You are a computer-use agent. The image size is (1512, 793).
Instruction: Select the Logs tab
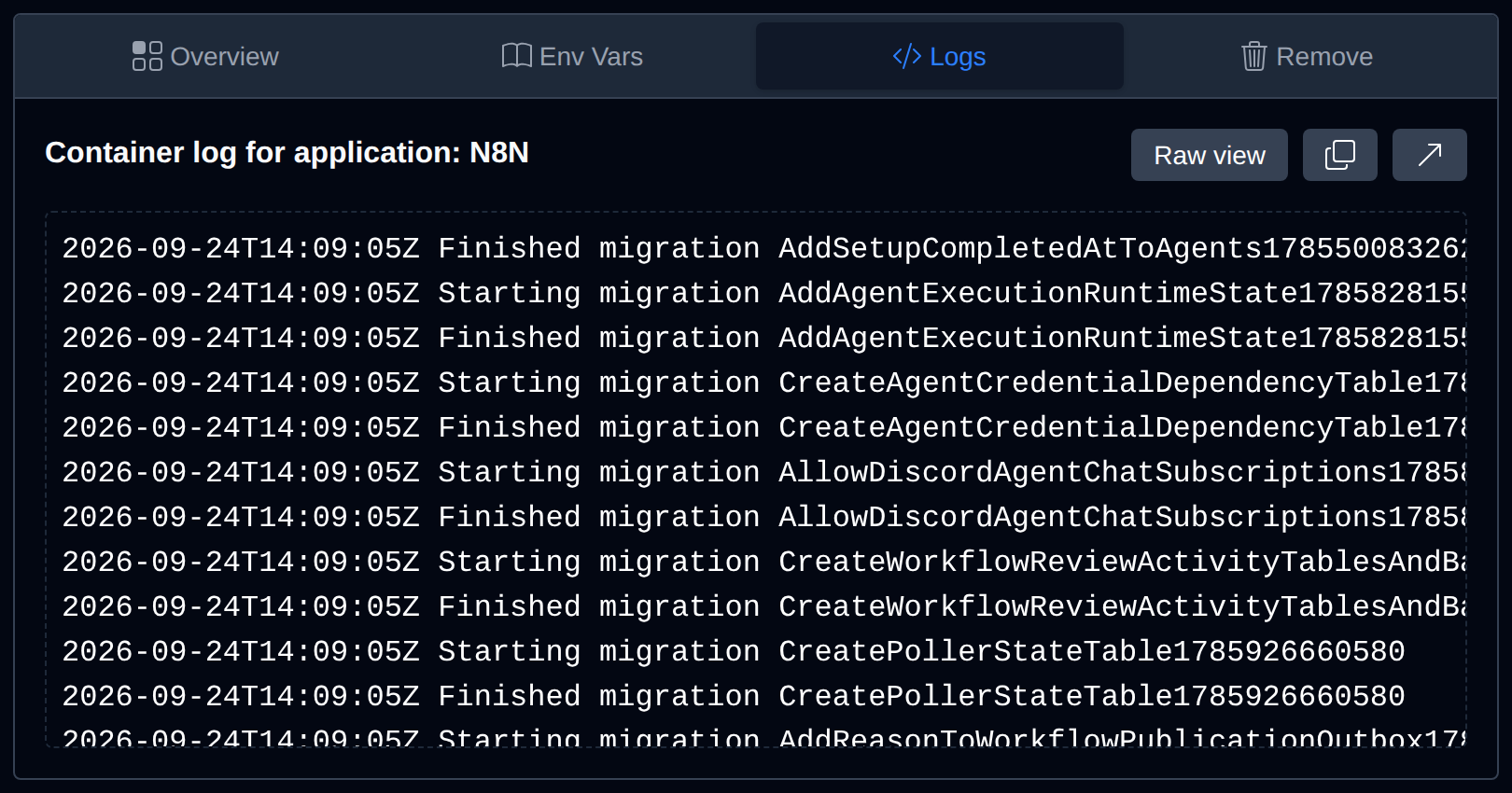click(939, 56)
